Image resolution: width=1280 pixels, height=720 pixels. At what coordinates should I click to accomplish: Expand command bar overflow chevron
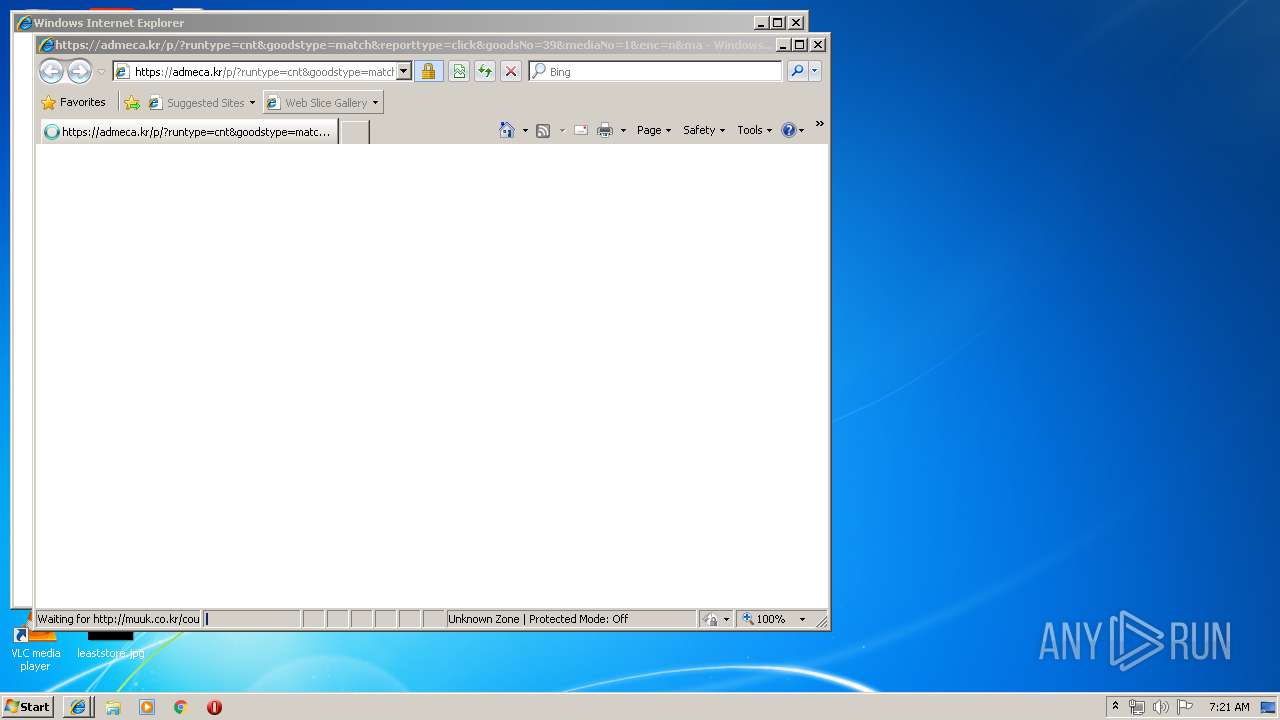pos(819,125)
